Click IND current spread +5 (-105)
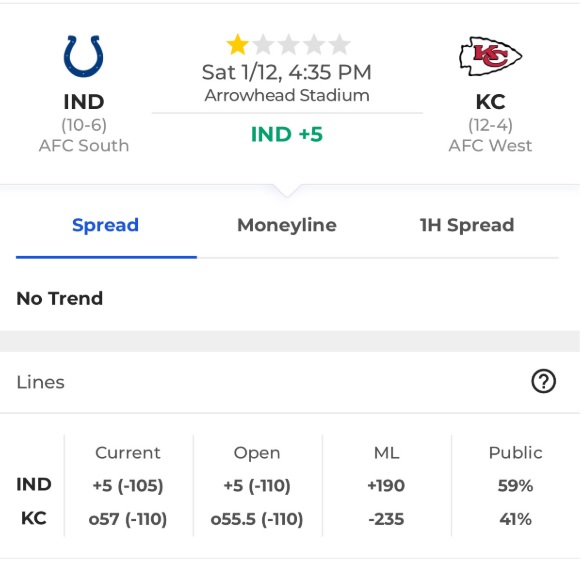Image resolution: width=582 pixels, height=565 pixels. tap(128, 486)
